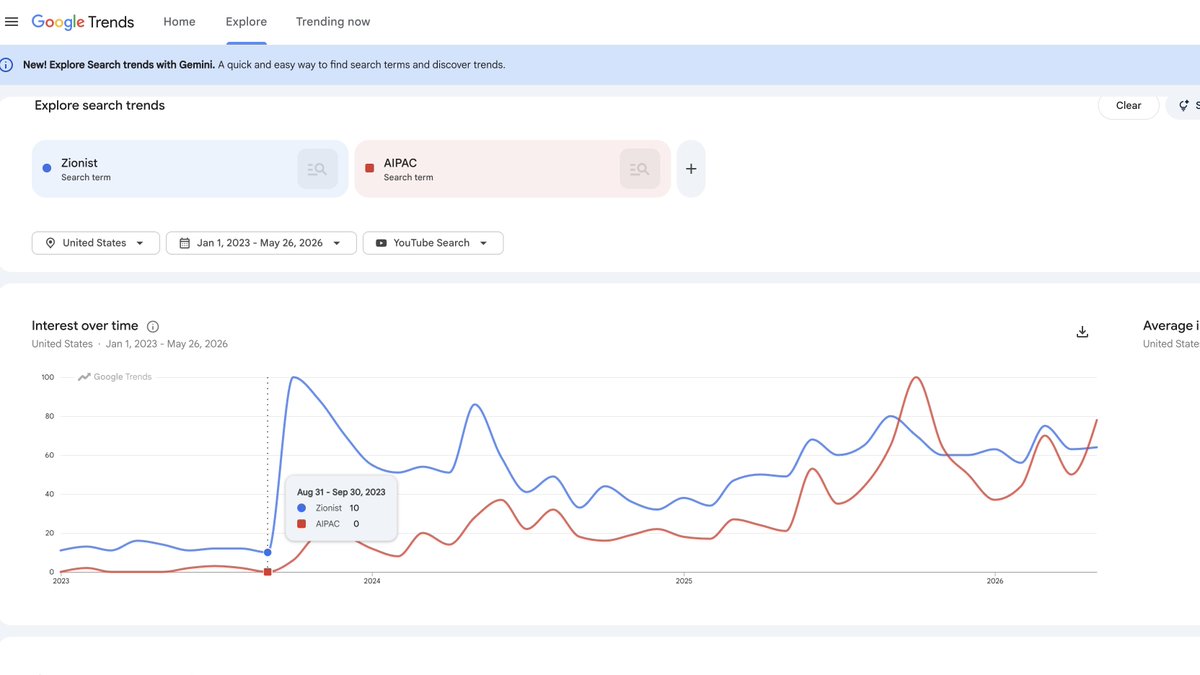Click the red AIPAC color square
The height and width of the screenshot is (675, 1200).
(x=369, y=169)
